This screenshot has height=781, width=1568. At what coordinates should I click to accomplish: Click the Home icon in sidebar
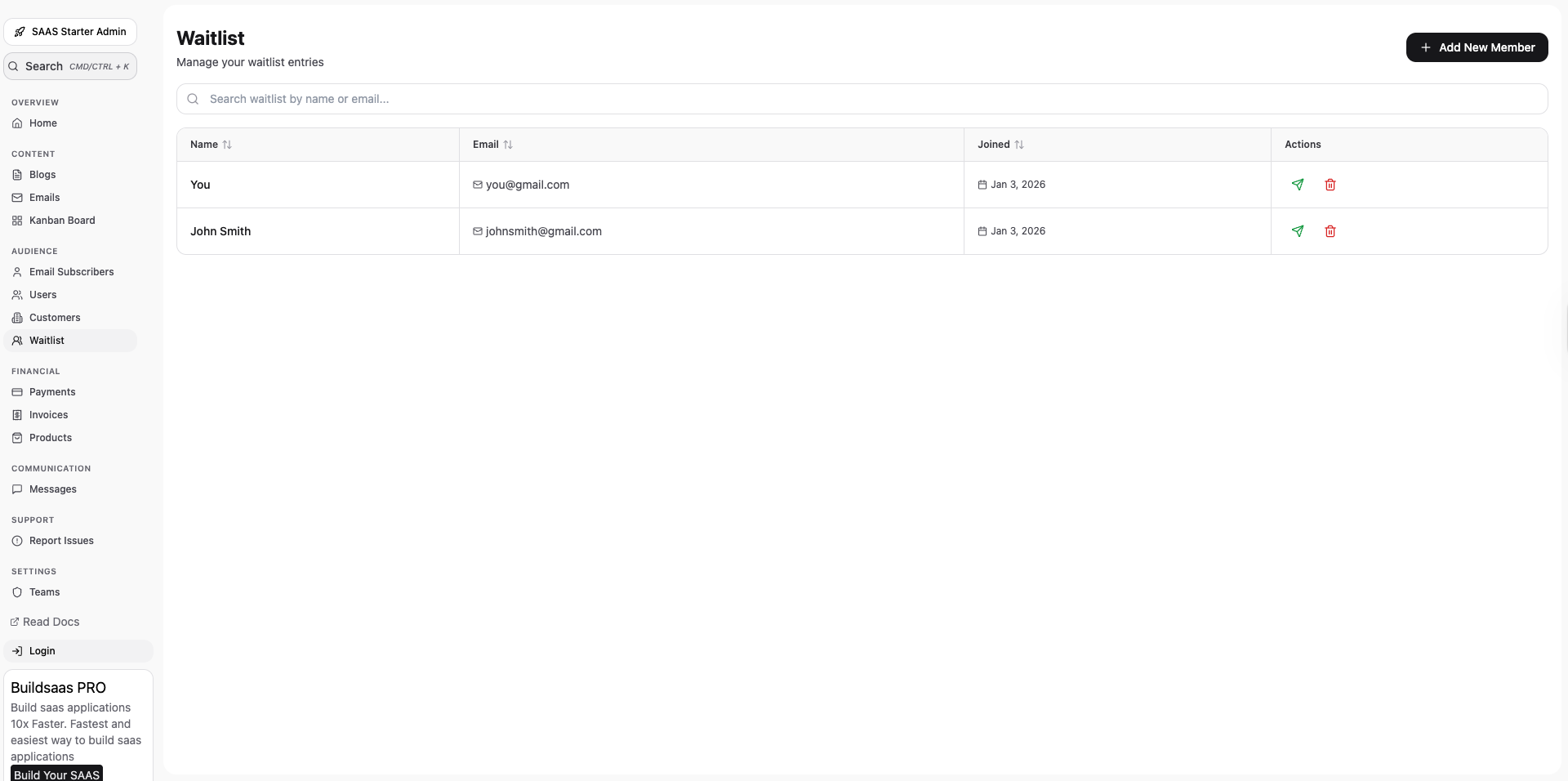click(x=17, y=123)
